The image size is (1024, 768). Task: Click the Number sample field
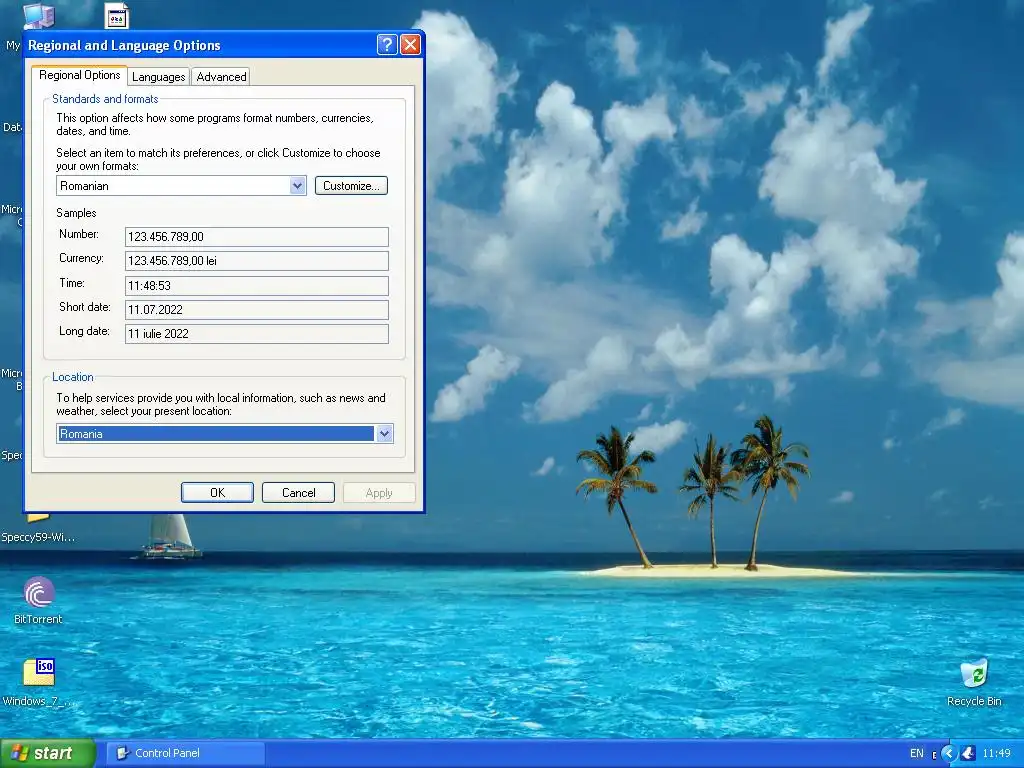[x=257, y=236]
